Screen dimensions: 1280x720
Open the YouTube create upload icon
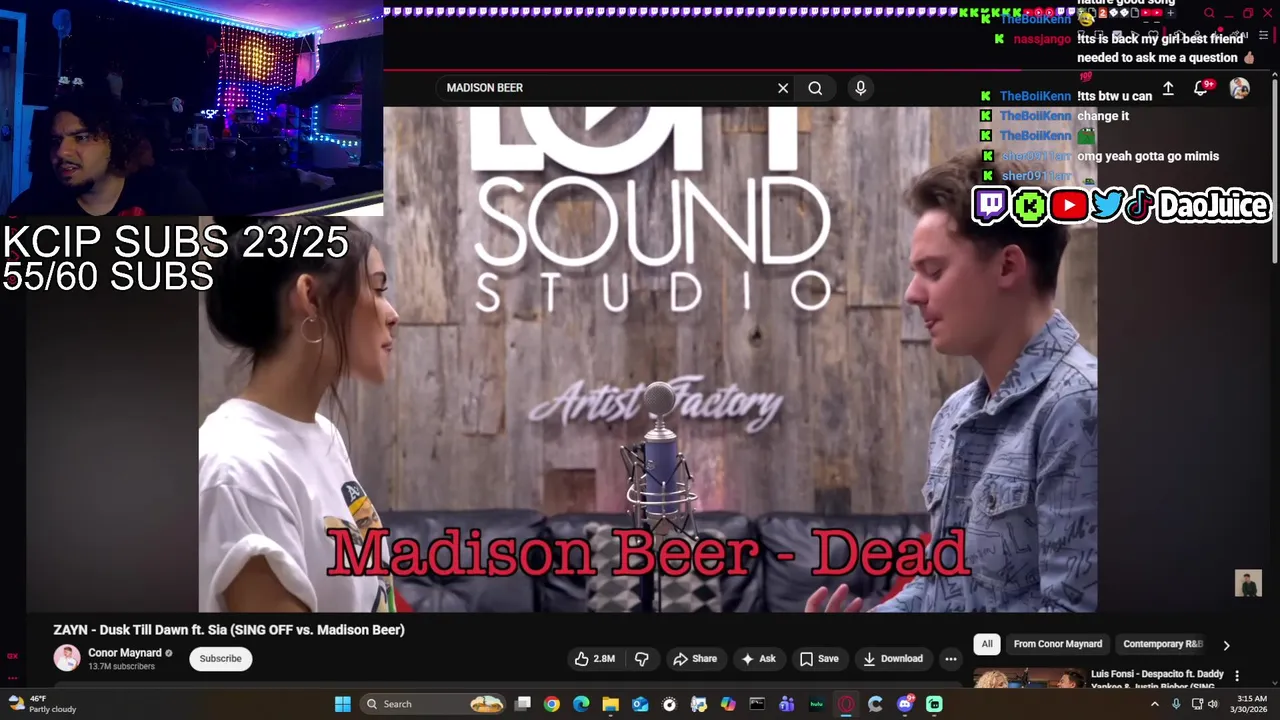pos(1168,89)
